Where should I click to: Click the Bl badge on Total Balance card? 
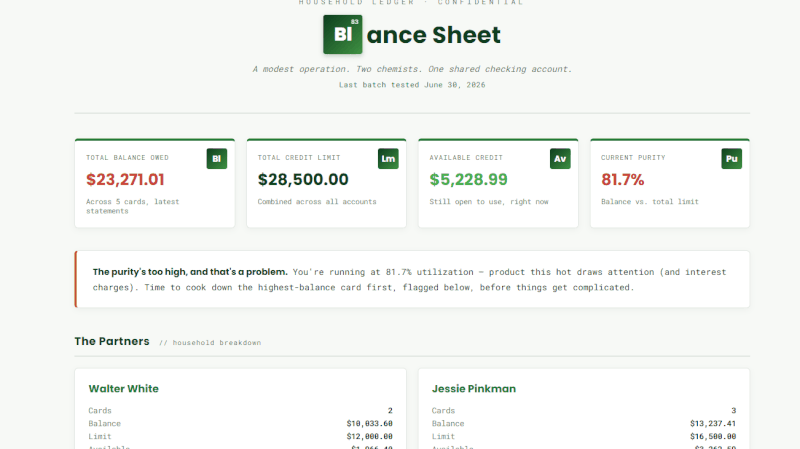tap(216, 159)
